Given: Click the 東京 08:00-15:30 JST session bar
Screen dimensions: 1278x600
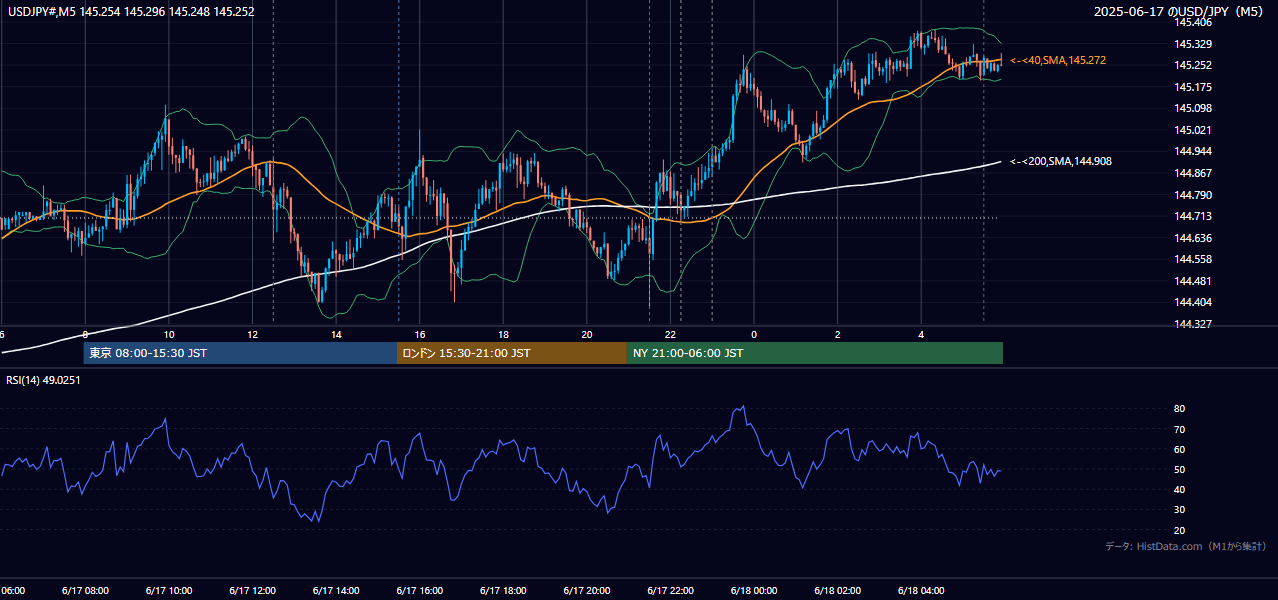Looking at the screenshot, I should (240, 353).
